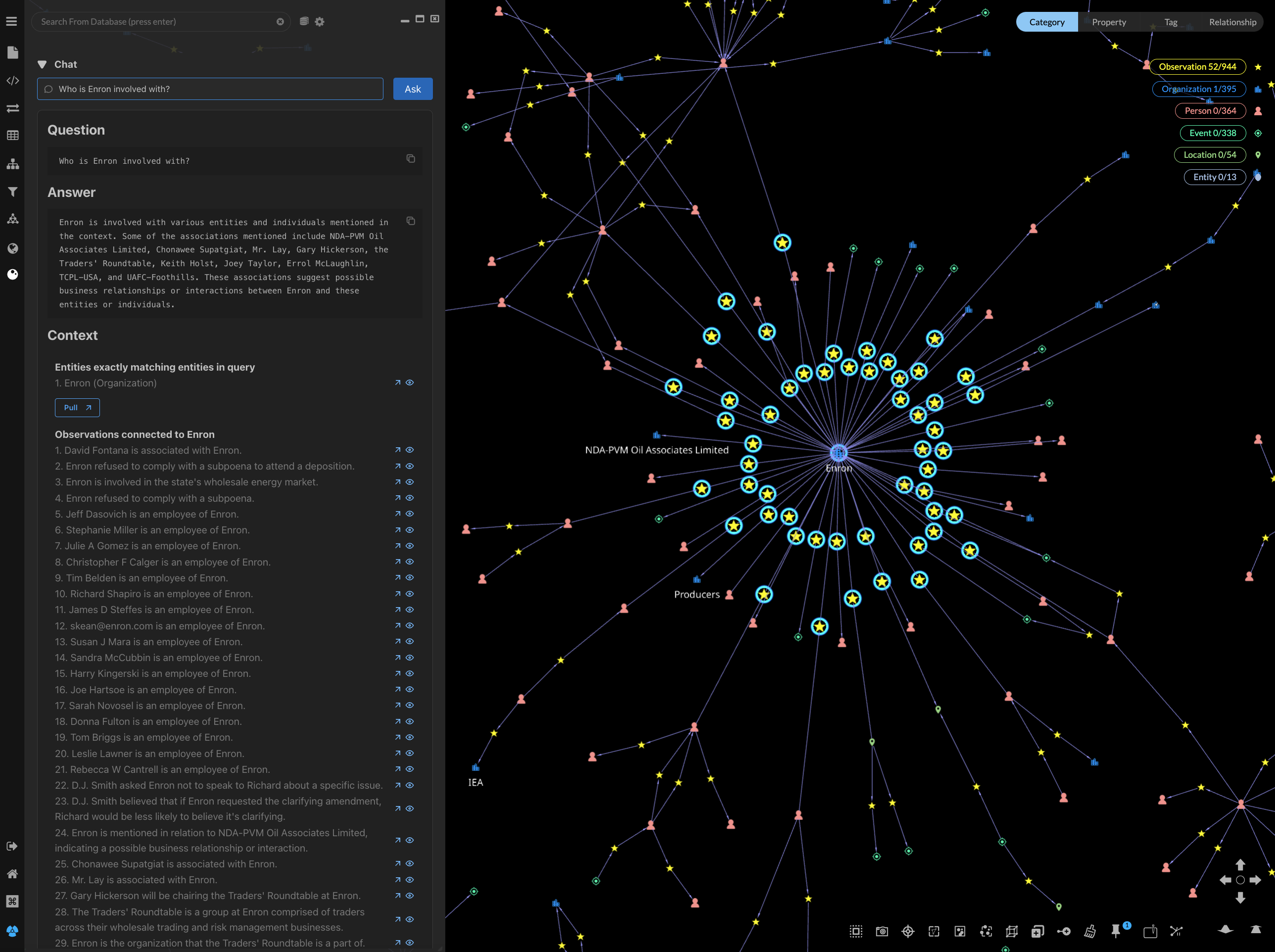Toggle eye for Tim Belden observation
This screenshot has width=1275, height=952.
pos(410,577)
